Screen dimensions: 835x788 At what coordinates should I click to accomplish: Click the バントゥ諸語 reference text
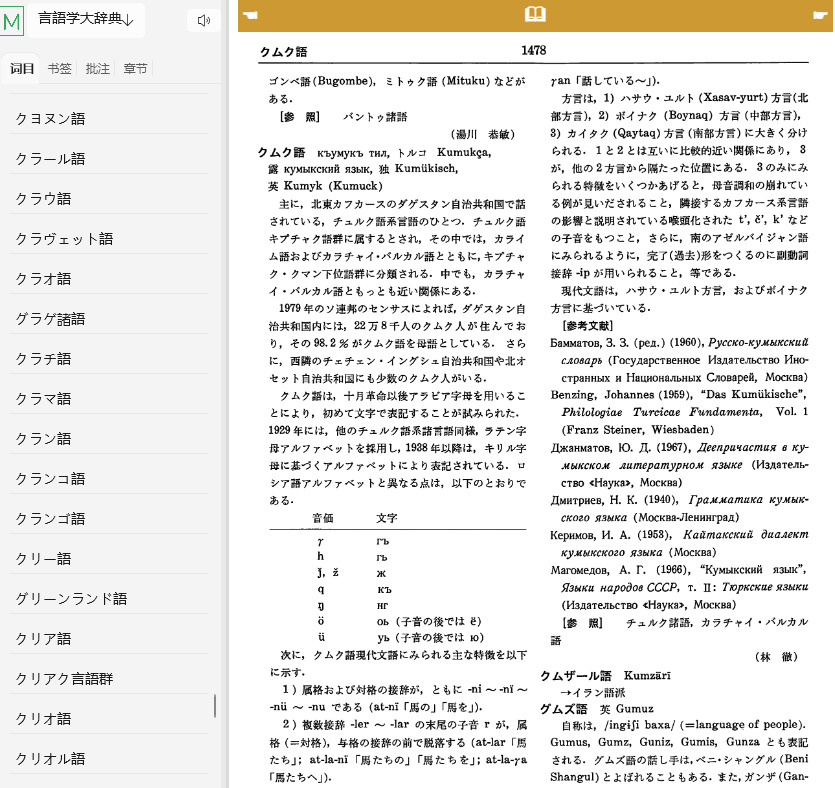375,117
